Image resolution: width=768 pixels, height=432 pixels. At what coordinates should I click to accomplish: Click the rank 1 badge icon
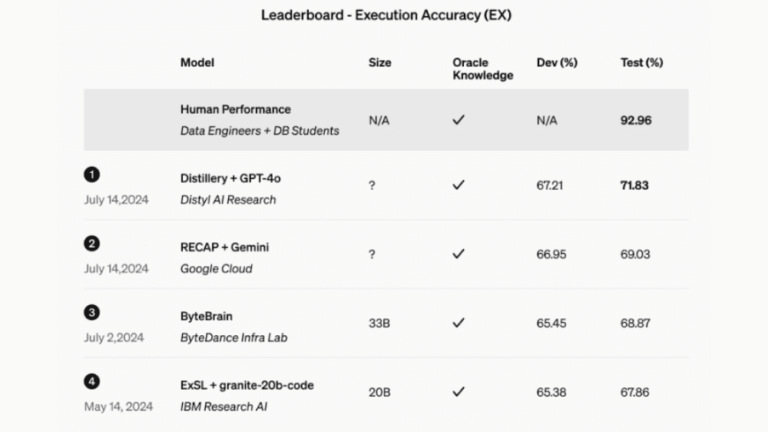92,174
